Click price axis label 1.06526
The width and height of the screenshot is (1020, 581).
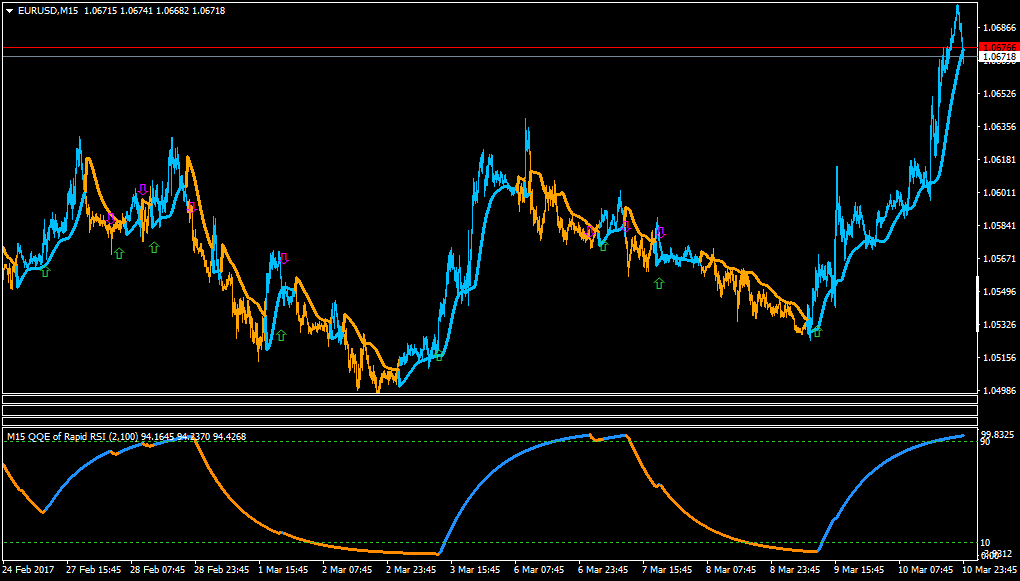pyautogui.click(x=1000, y=94)
